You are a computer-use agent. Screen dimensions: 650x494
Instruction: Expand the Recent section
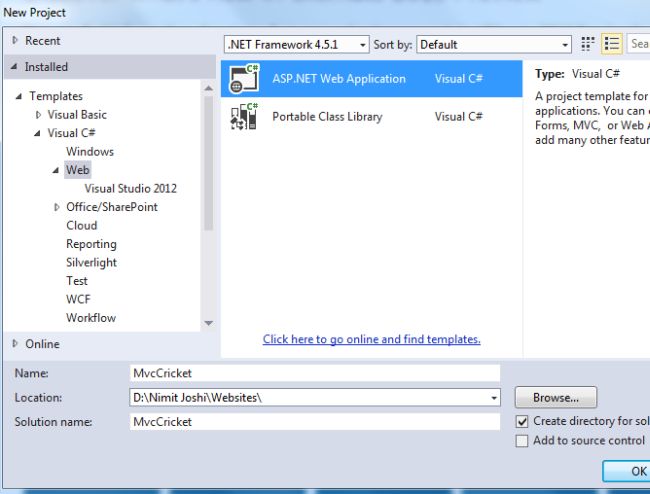(15, 40)
